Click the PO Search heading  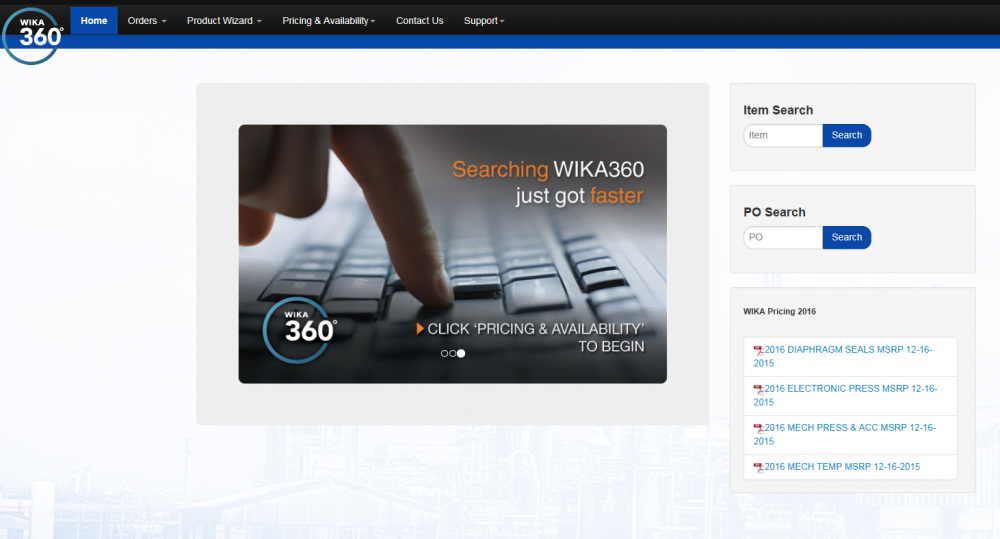(x=774, y=212)
